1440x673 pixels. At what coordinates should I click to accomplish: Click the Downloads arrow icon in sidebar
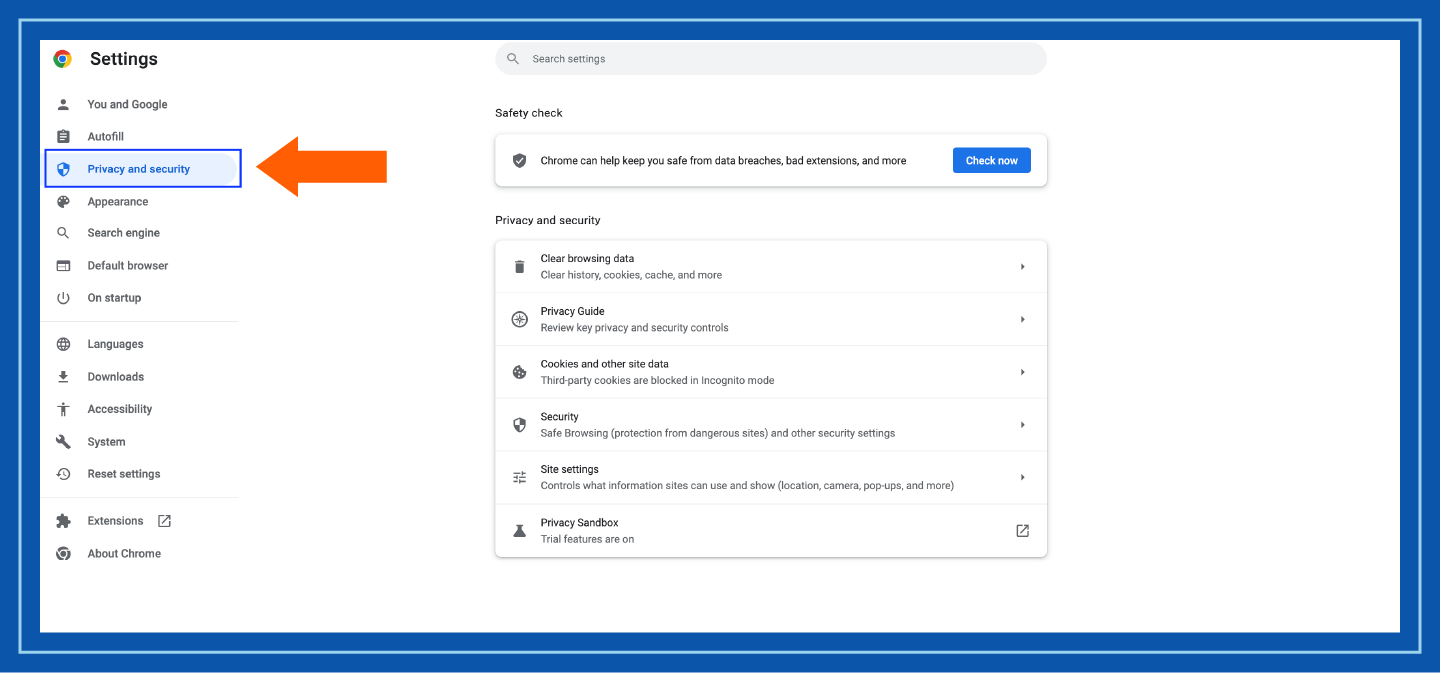(63, 377)
